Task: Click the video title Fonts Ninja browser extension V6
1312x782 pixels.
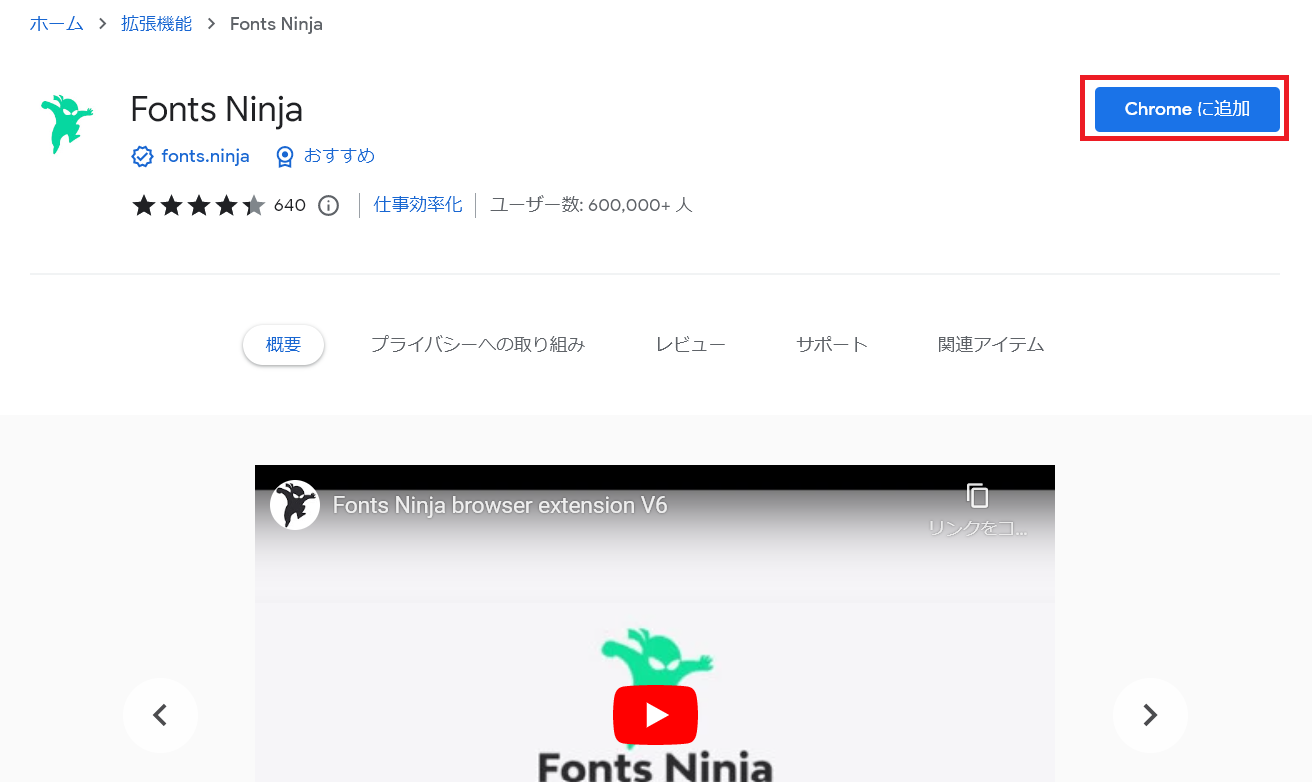Action: click(500, 505)
